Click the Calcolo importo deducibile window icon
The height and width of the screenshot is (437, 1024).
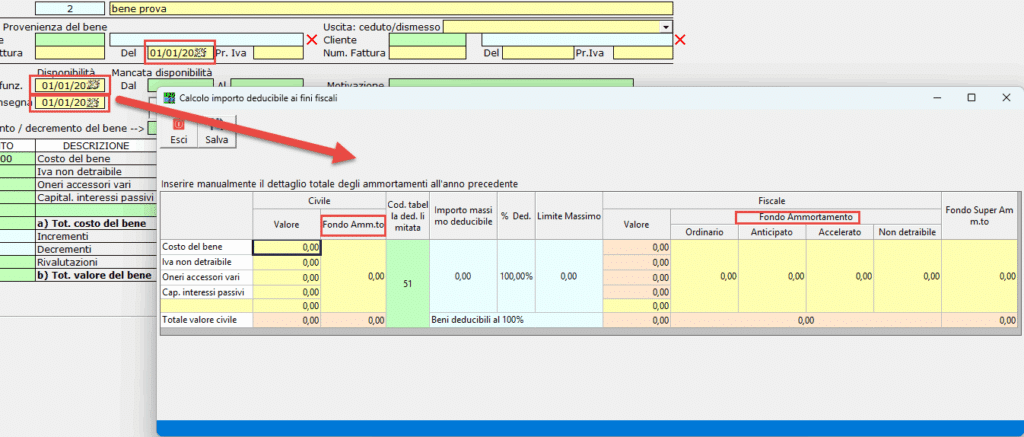(169, 98)
